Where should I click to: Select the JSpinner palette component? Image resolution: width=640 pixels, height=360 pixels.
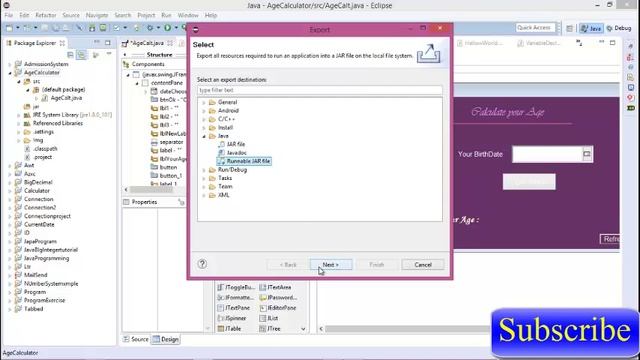coord(232,318)
